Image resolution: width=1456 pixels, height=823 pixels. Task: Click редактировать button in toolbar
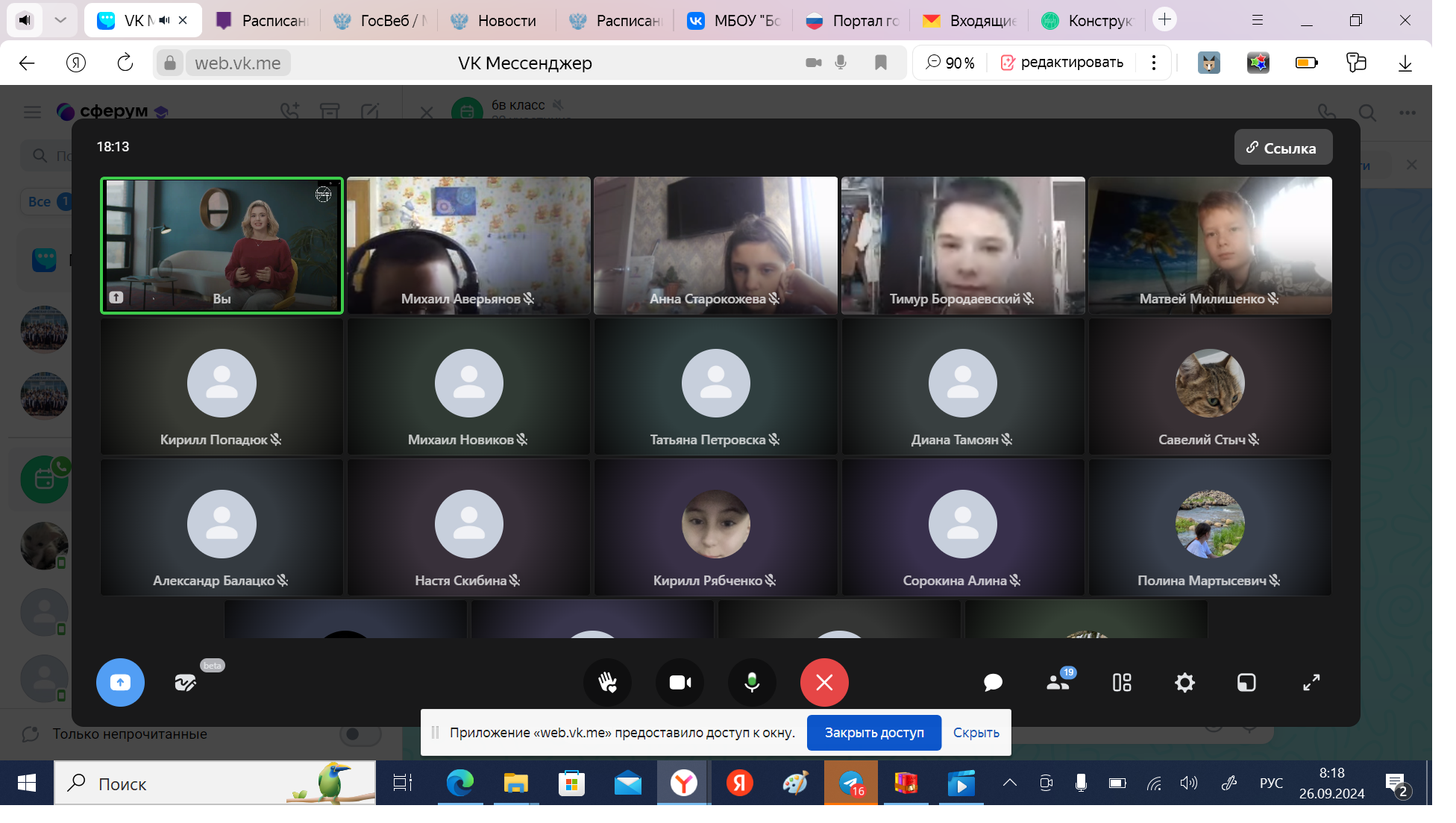(x=1062, y=63)
